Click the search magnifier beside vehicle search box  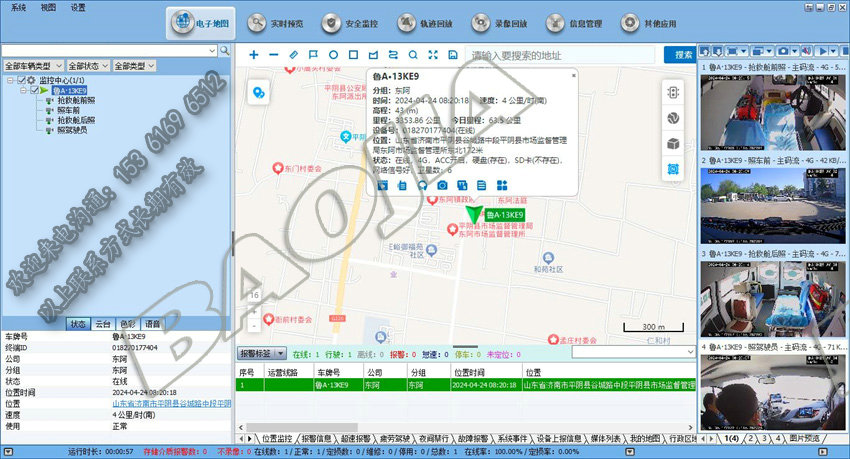225,49
